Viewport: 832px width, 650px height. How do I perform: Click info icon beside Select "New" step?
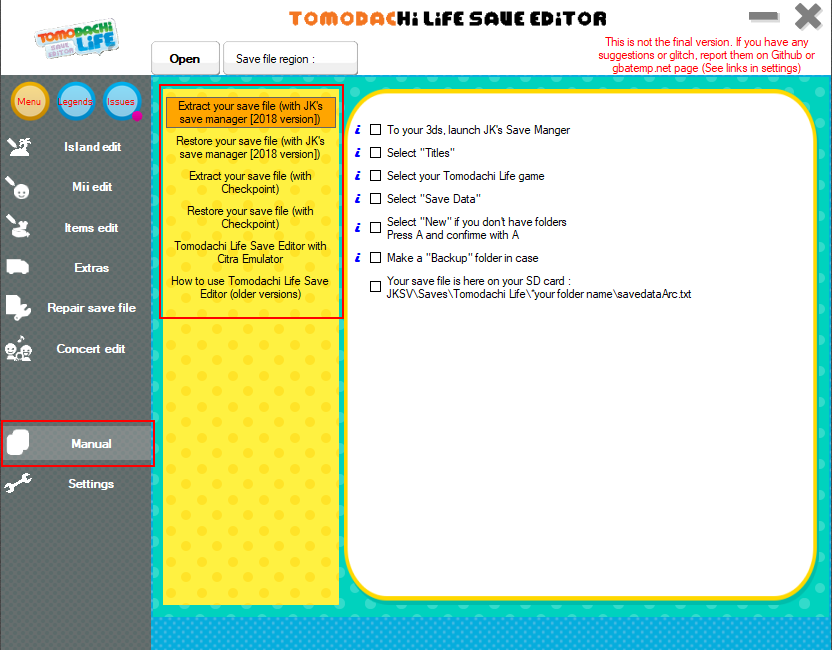pos(358,228)
